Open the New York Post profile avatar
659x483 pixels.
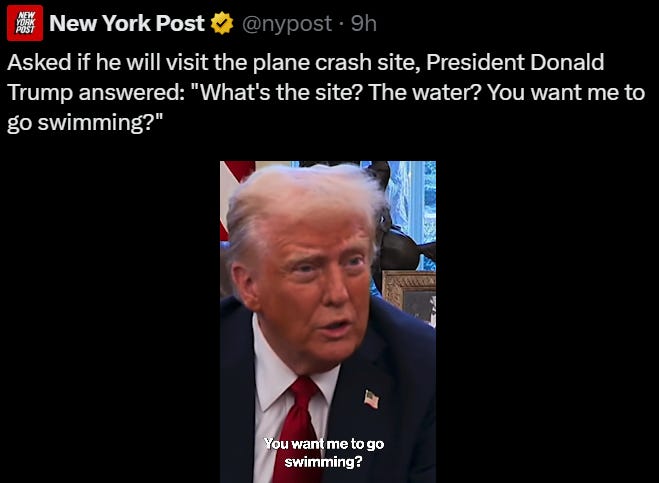[25, 23]
